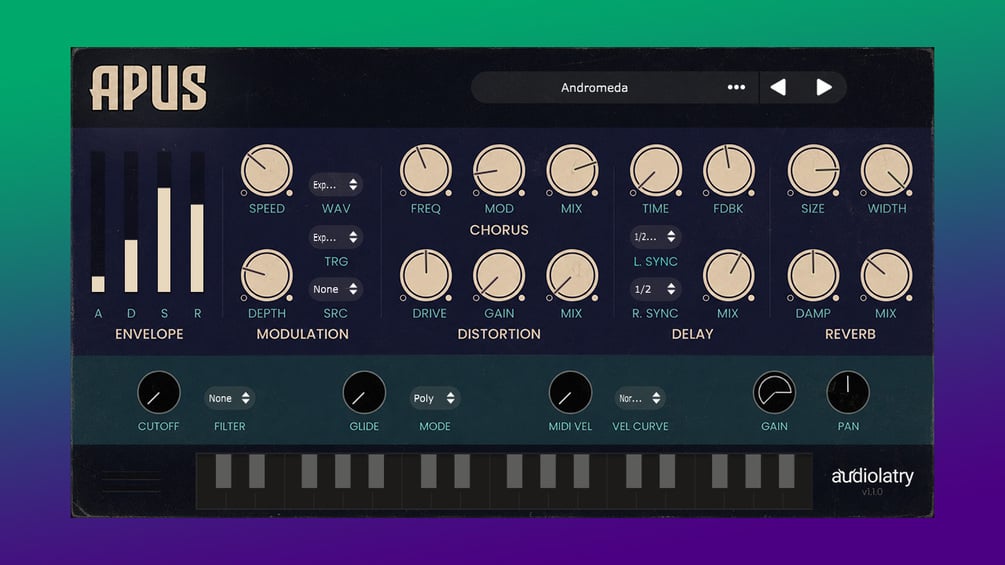Click the Reverb DAMP knob
This screenshot has width=1005, height=565.
tap(813, 275)
